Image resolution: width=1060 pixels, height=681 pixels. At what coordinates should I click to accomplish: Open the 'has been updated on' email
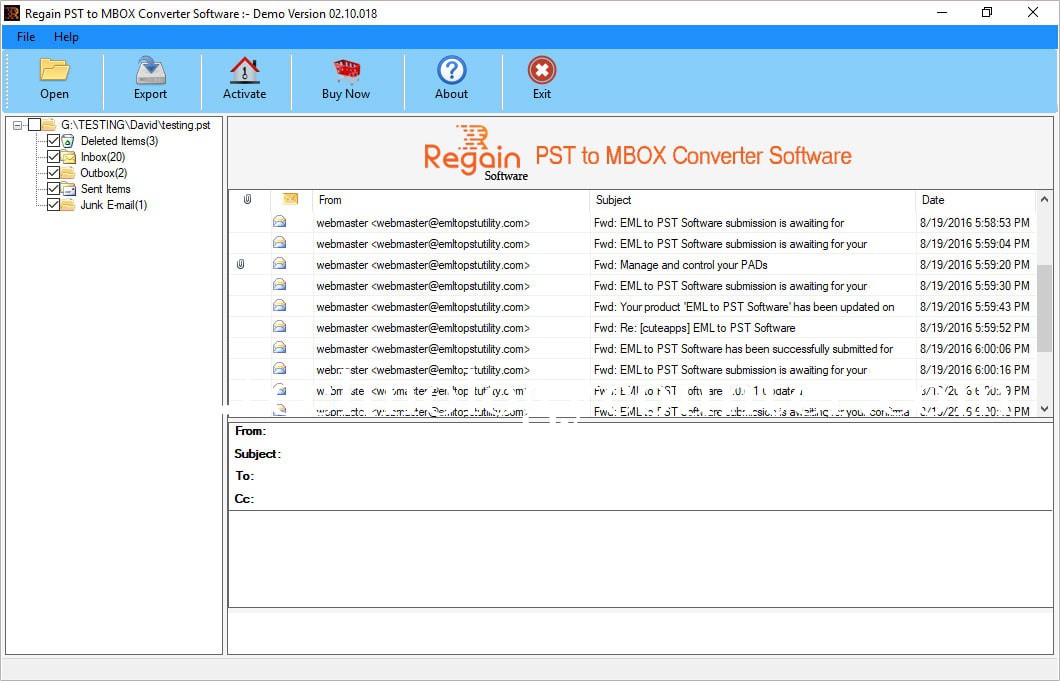(744, 306)
